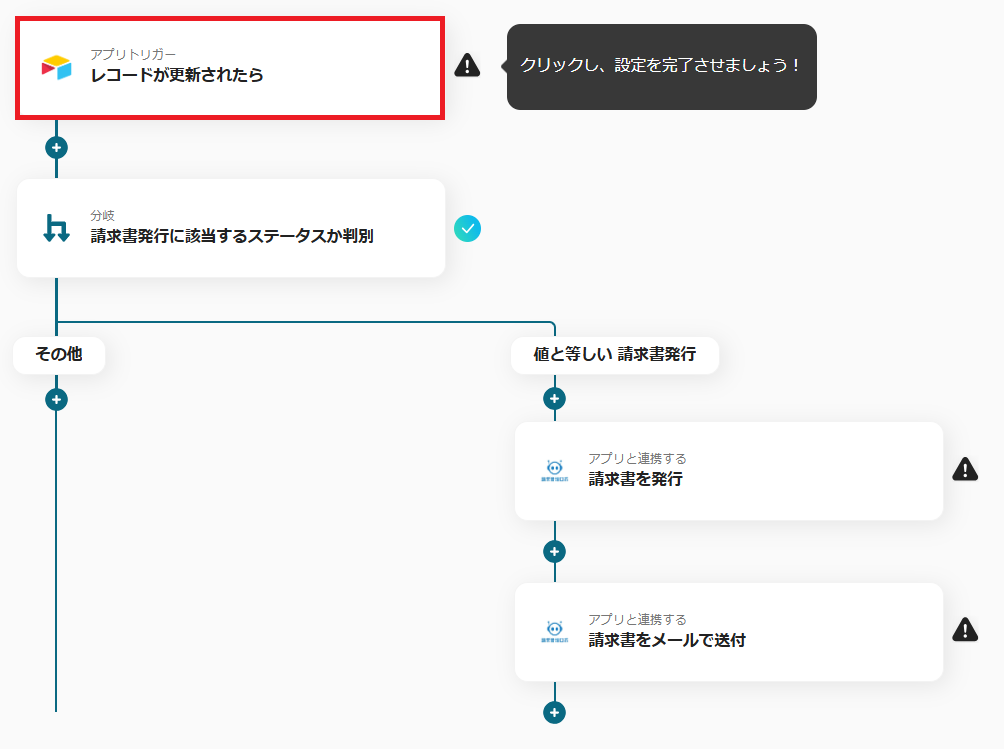This screenshot has width=1004, height=749.
Task: Click the tooltip クリックし、設定を完了させましょう！
Action: [661, 67]
